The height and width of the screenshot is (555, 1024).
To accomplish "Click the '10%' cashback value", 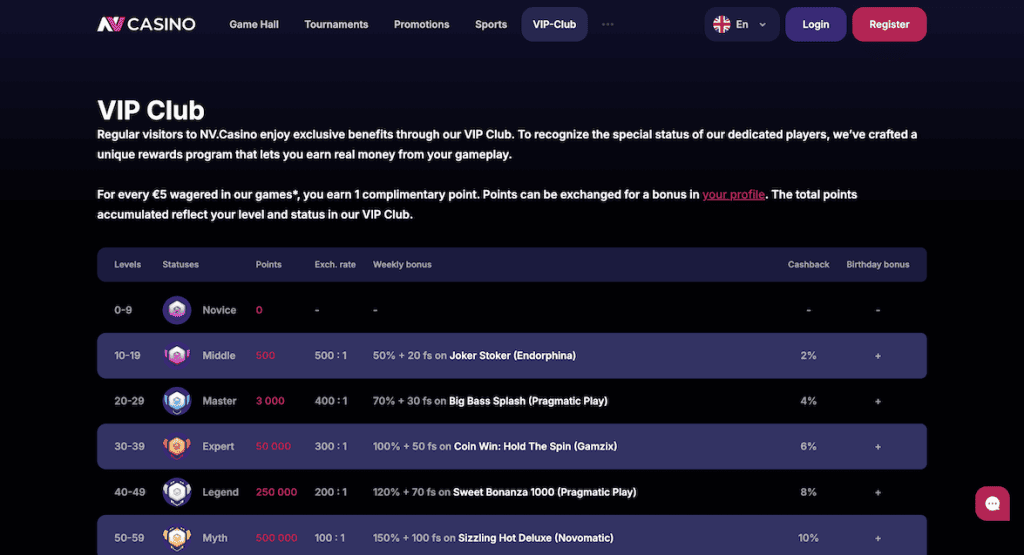I will coord(808,538).
